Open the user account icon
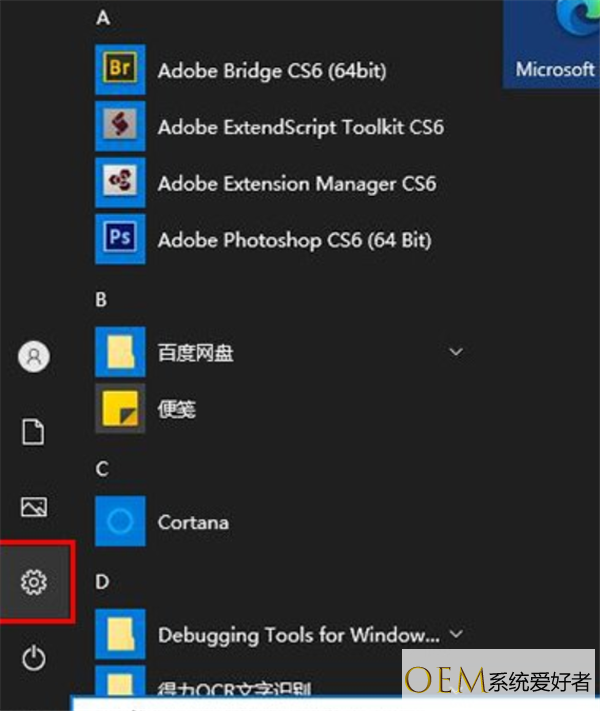 coord(35,356)
